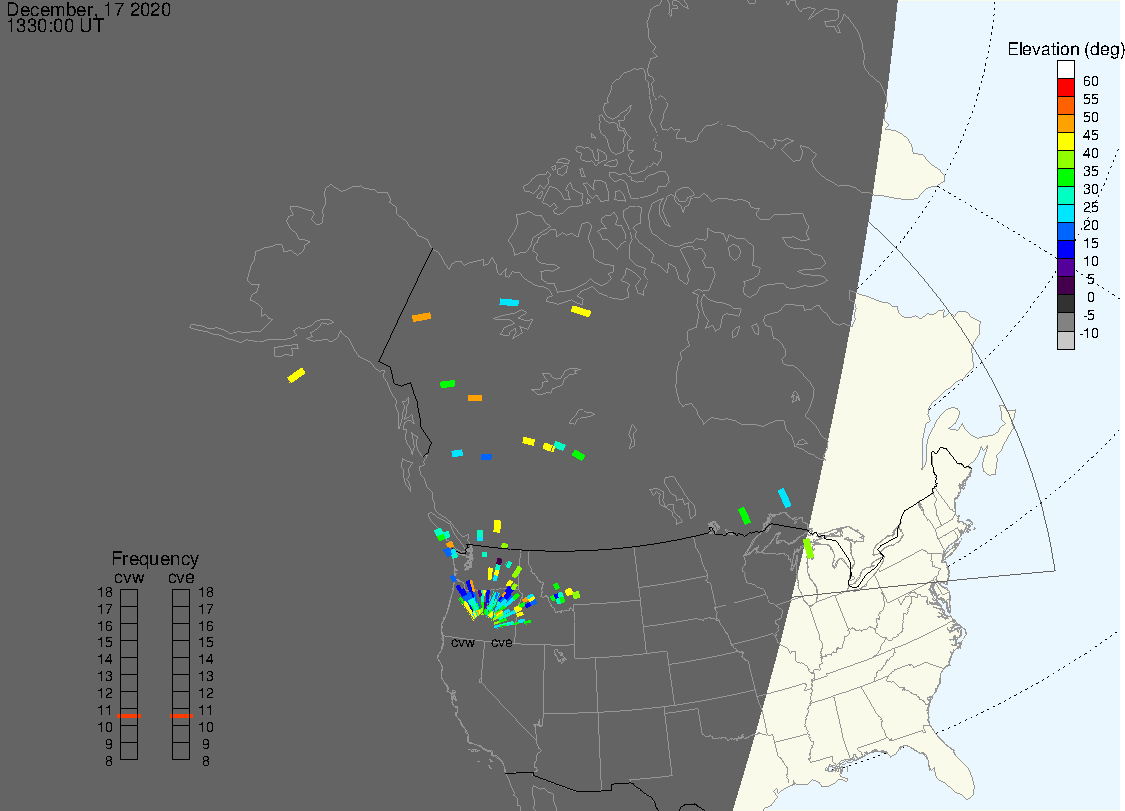Click the pure blue swatch between 15 and 10
The width and height of the screenshot is (1125, 811).
pyautogui.click(x=1065, y=250)
